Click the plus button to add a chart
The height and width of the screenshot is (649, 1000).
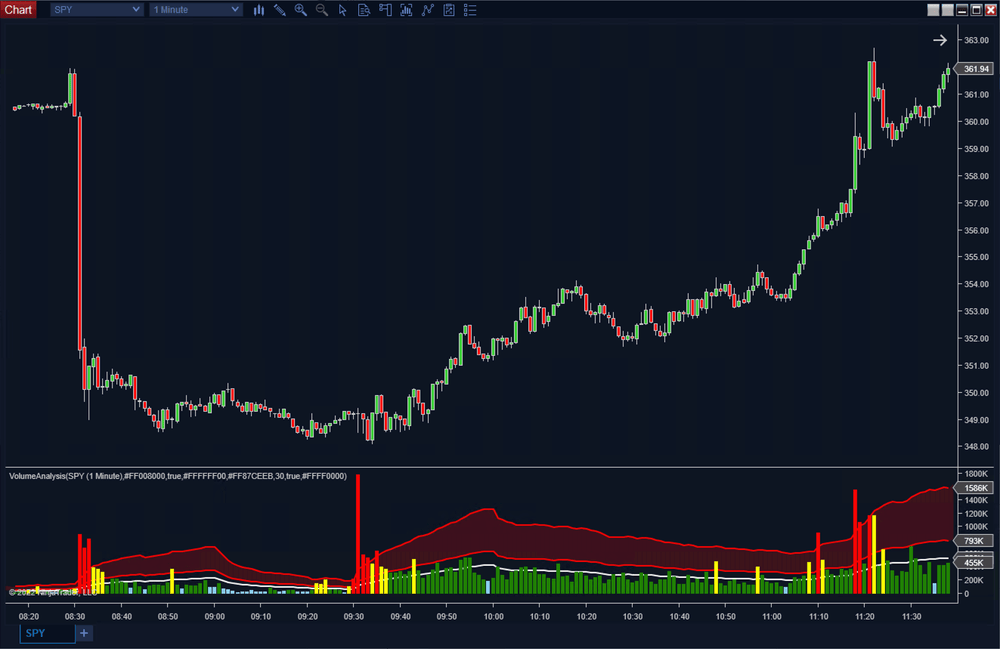click(84, 633)
